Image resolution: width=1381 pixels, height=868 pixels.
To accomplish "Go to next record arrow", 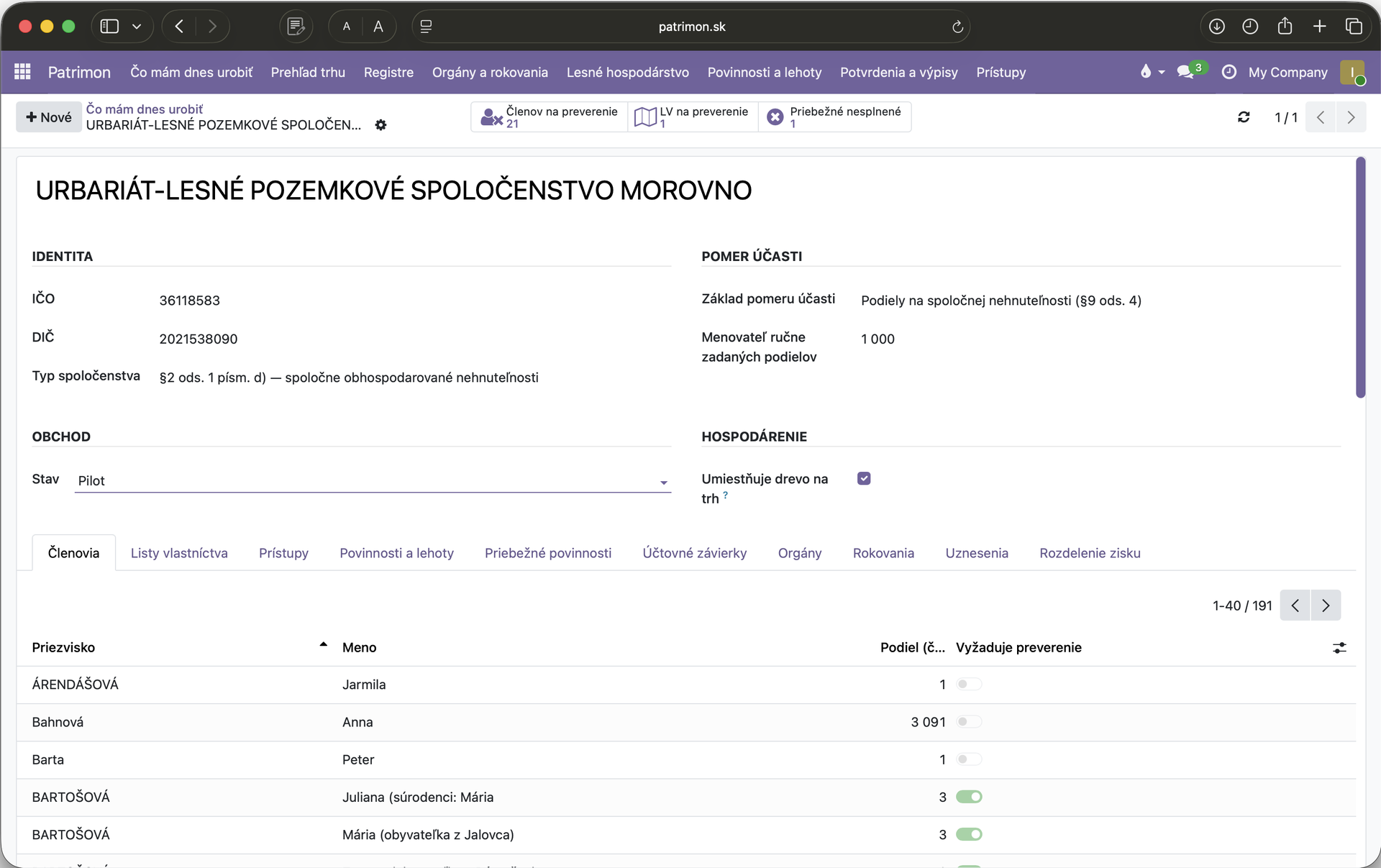I will click(x=1351, y=117).
